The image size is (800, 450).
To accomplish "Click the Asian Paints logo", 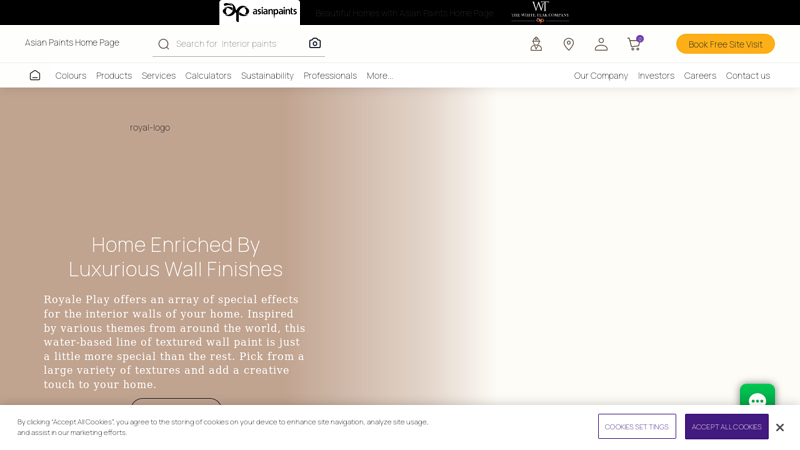I will point(259,12).
